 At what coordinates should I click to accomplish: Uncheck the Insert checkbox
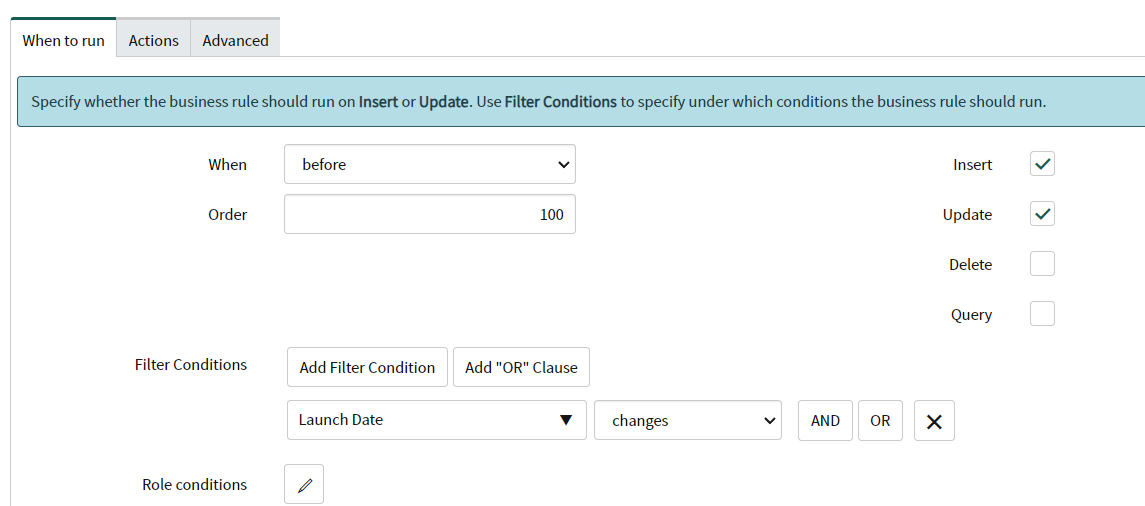[1042, 165]
